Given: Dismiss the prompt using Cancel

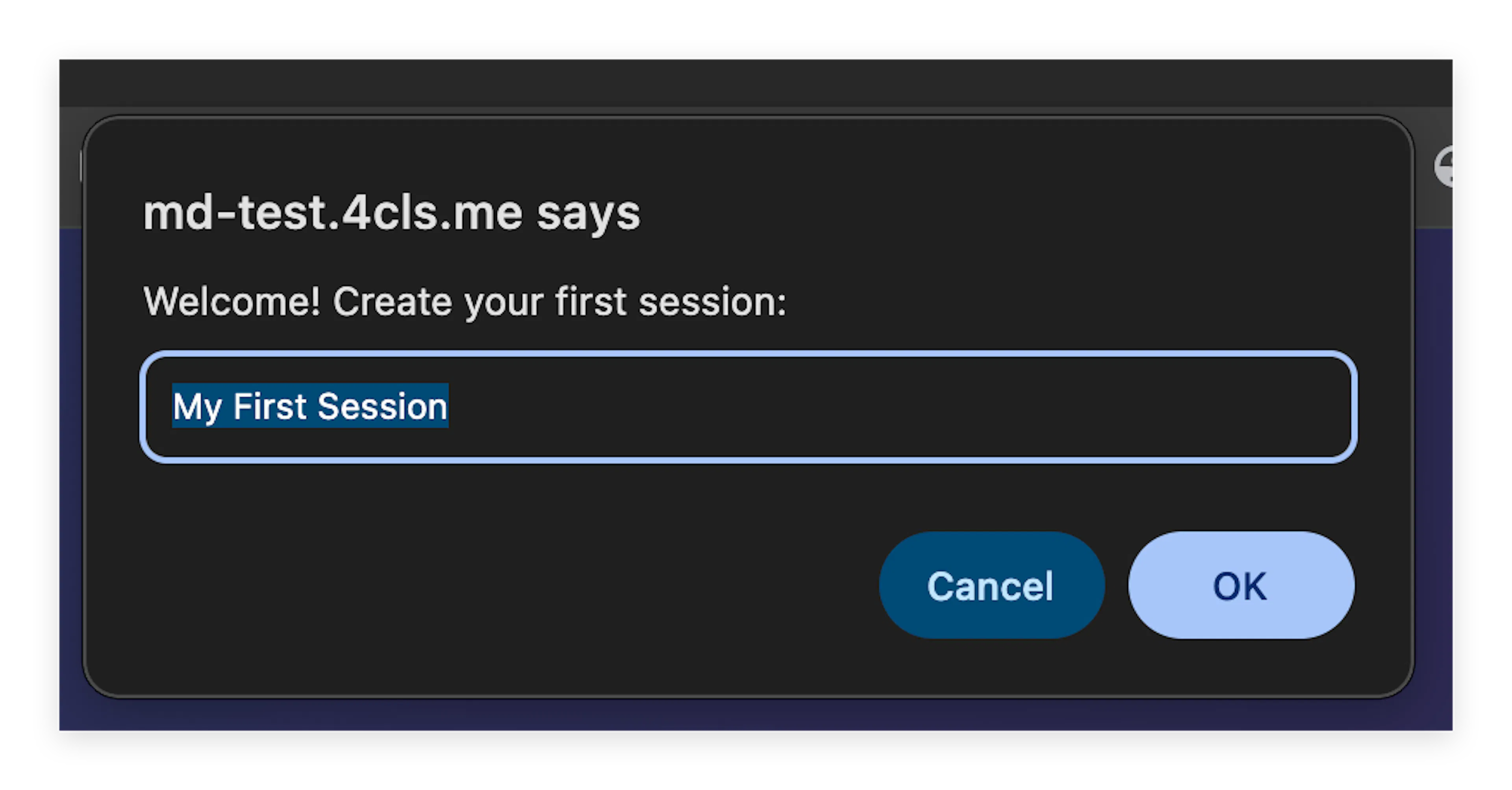Looking at the screenshot, I should click(x=991, y=585).
